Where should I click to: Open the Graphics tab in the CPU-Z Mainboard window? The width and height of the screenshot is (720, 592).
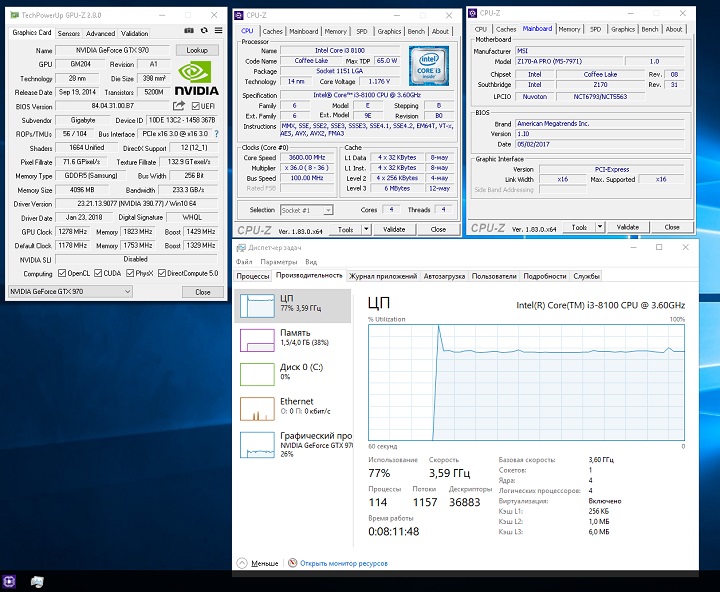click(x=623, y=29)
